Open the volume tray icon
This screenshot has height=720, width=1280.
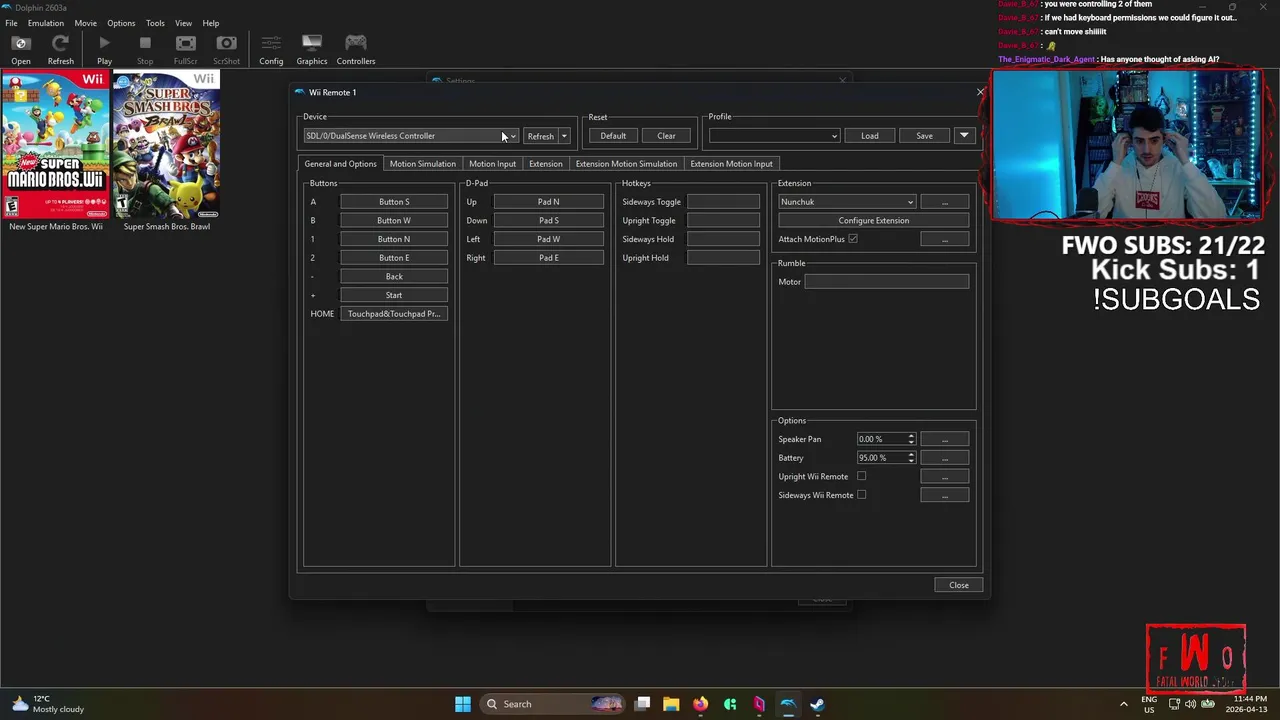[1190, 704]
